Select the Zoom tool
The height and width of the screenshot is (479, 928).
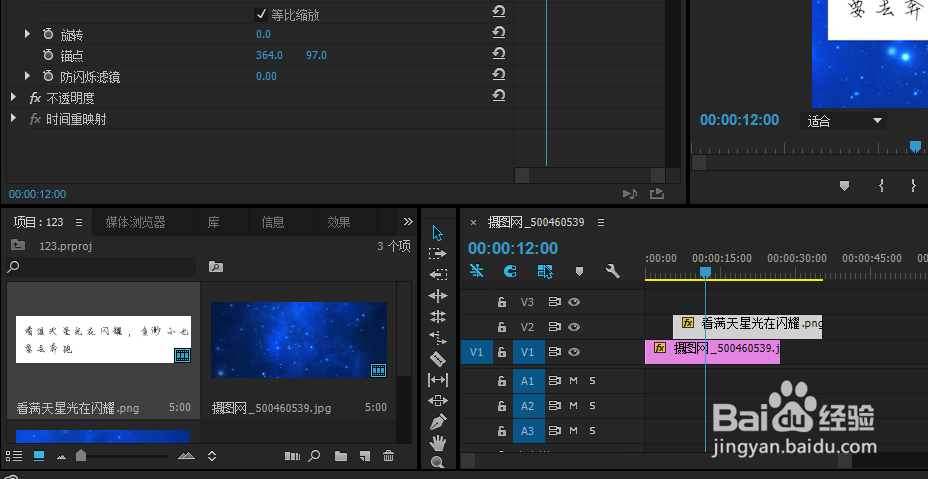tap(437, 462)
